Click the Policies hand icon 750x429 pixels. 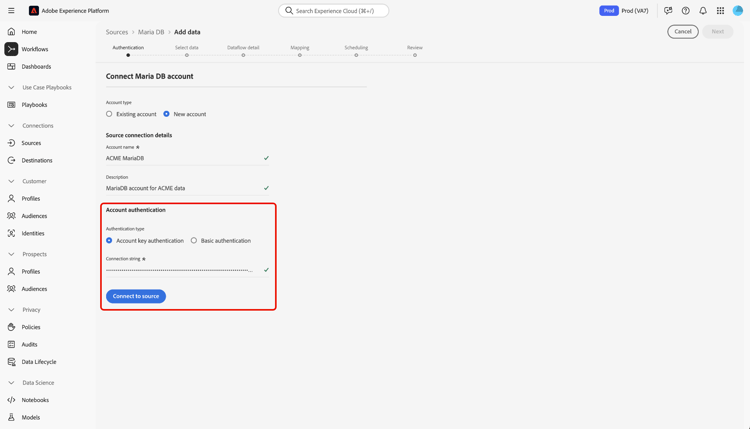[x=11, y=327]
